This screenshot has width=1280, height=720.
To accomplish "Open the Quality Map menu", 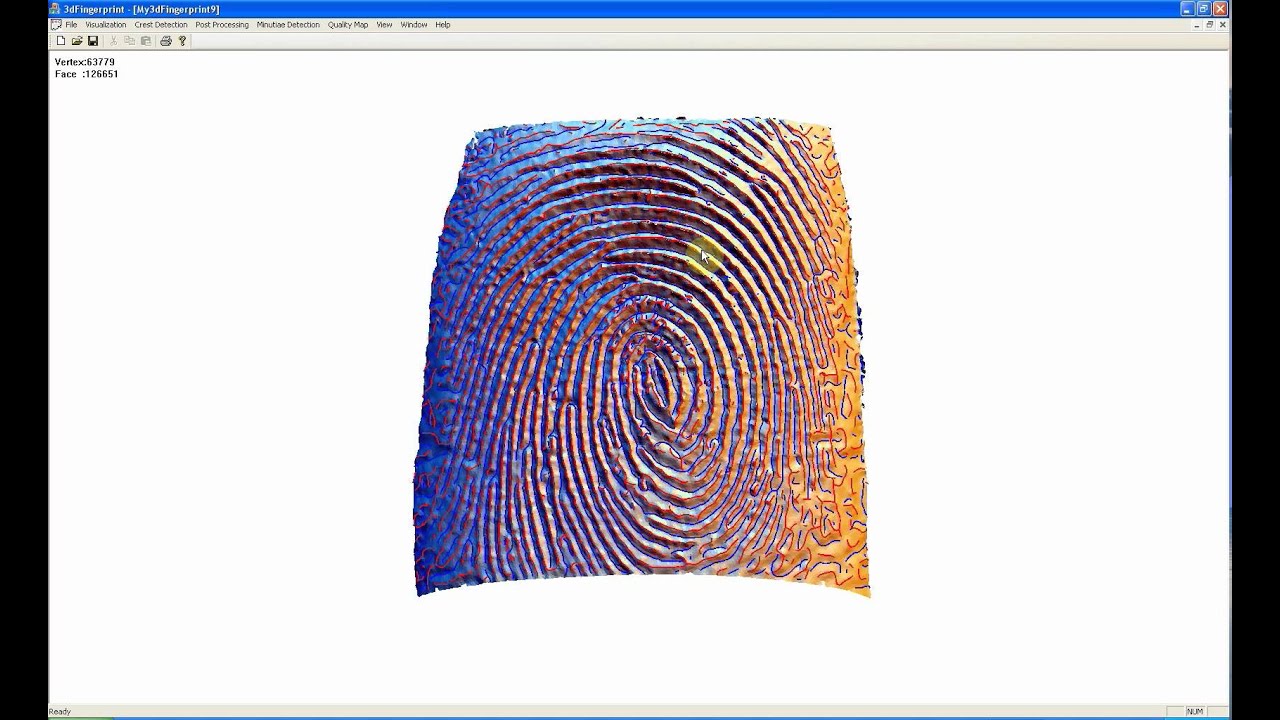I will point(348,24).
